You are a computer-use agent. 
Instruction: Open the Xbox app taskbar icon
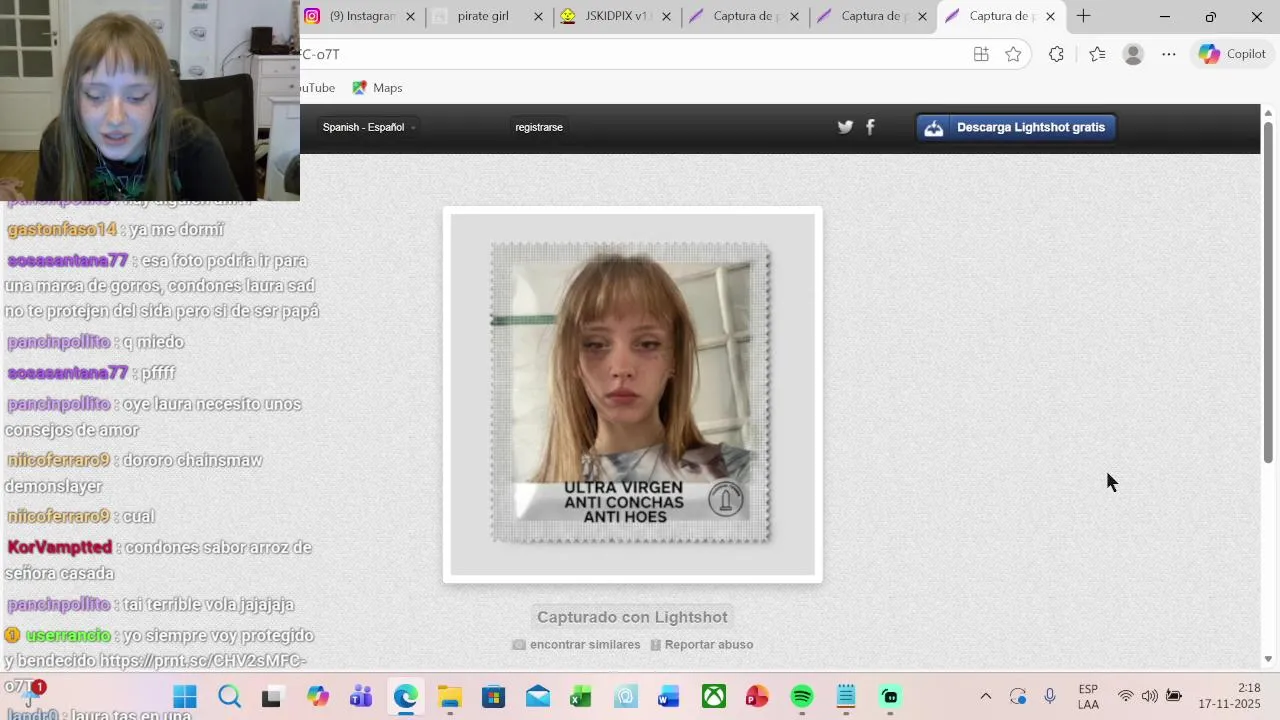click(713, 696)
